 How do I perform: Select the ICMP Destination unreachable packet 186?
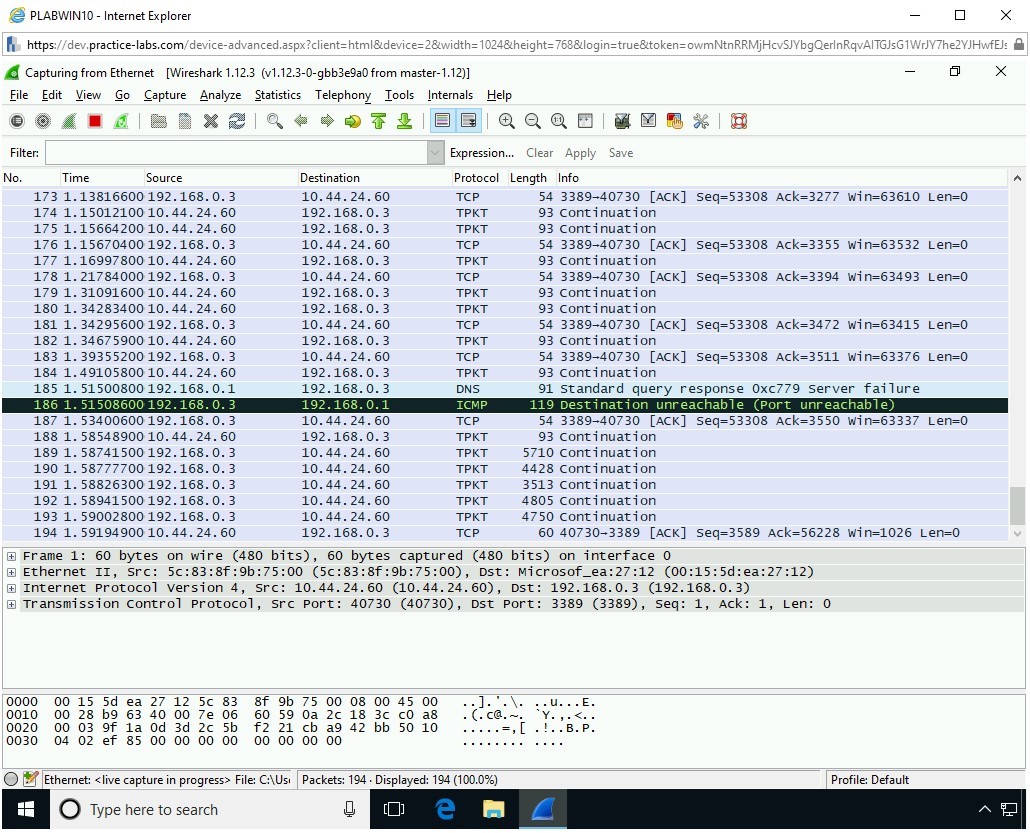(x=500, y=405)
